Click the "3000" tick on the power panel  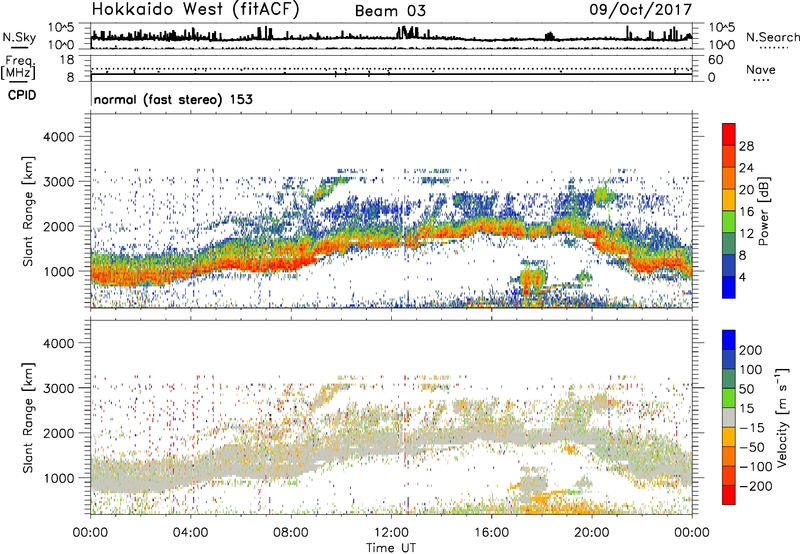click(x=58, y=182)
